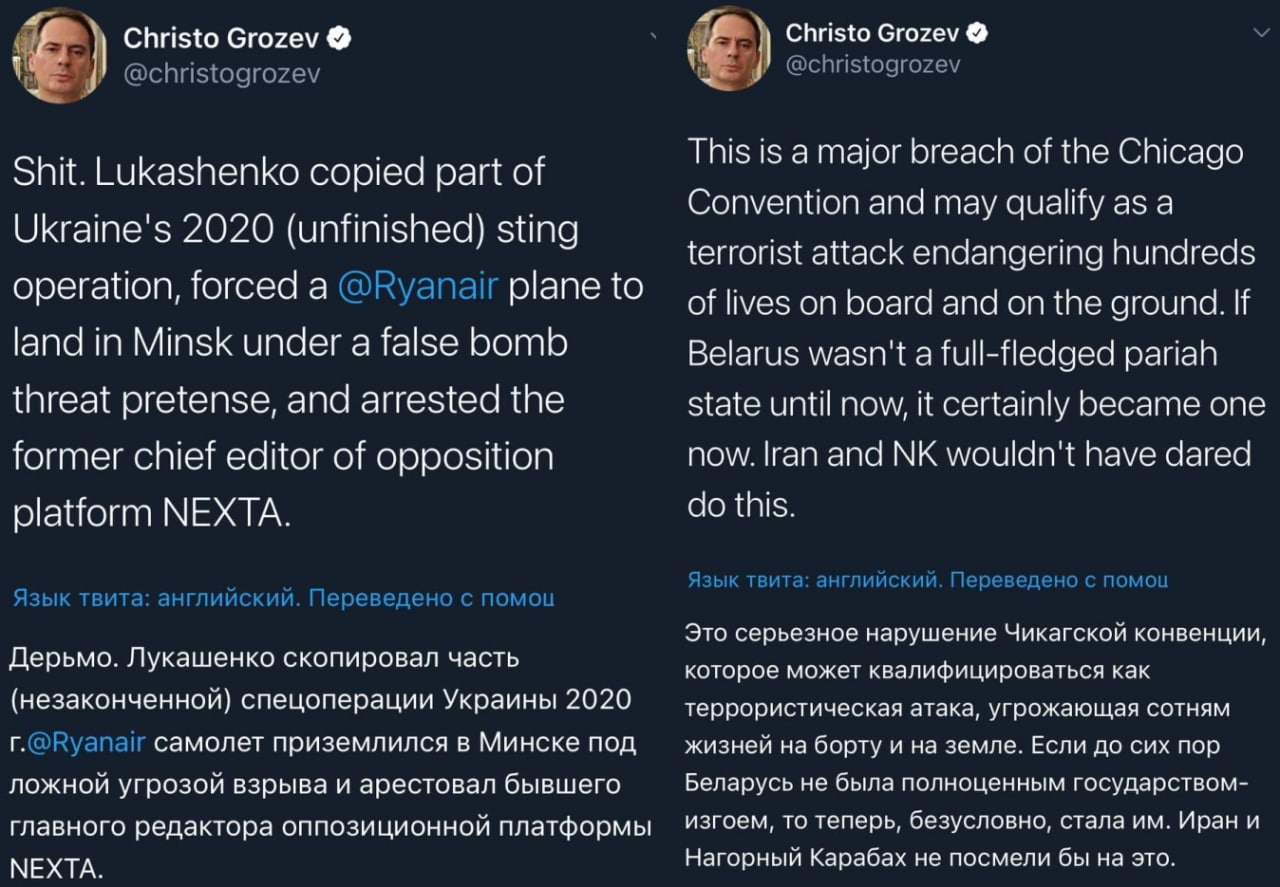The image size is (1280, 887).
Task: Expand the right tweet's options chevron
Action: coord(1261,34)
